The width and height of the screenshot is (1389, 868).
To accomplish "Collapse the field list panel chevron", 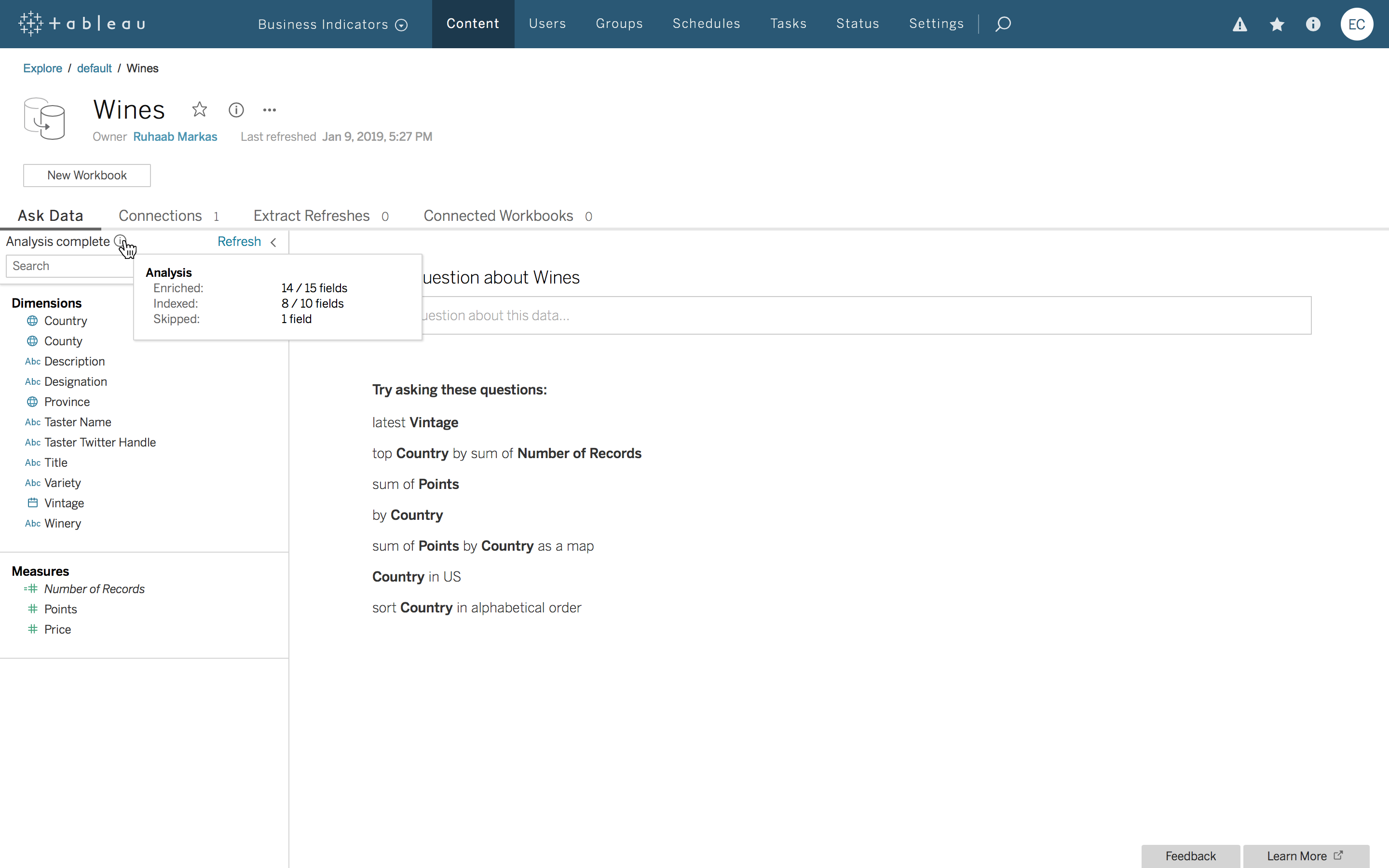I will pyautogui.click(x=274, y=242).
